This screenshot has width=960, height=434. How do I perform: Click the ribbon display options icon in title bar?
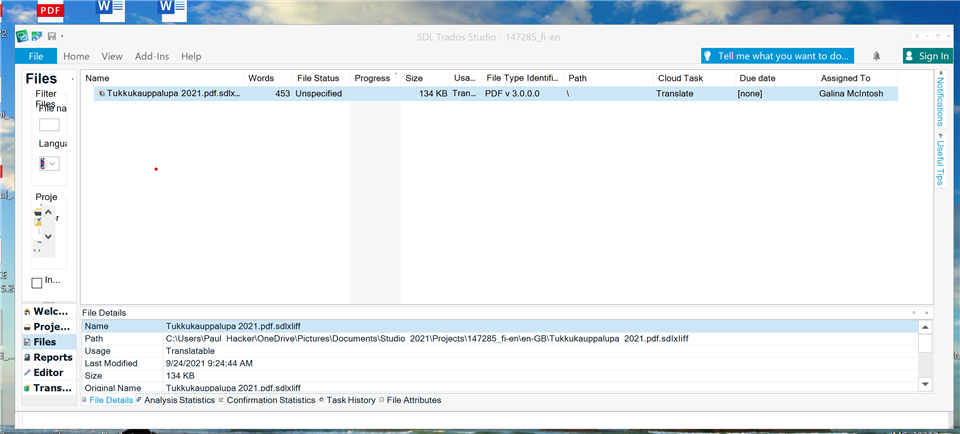coord(917,37)
